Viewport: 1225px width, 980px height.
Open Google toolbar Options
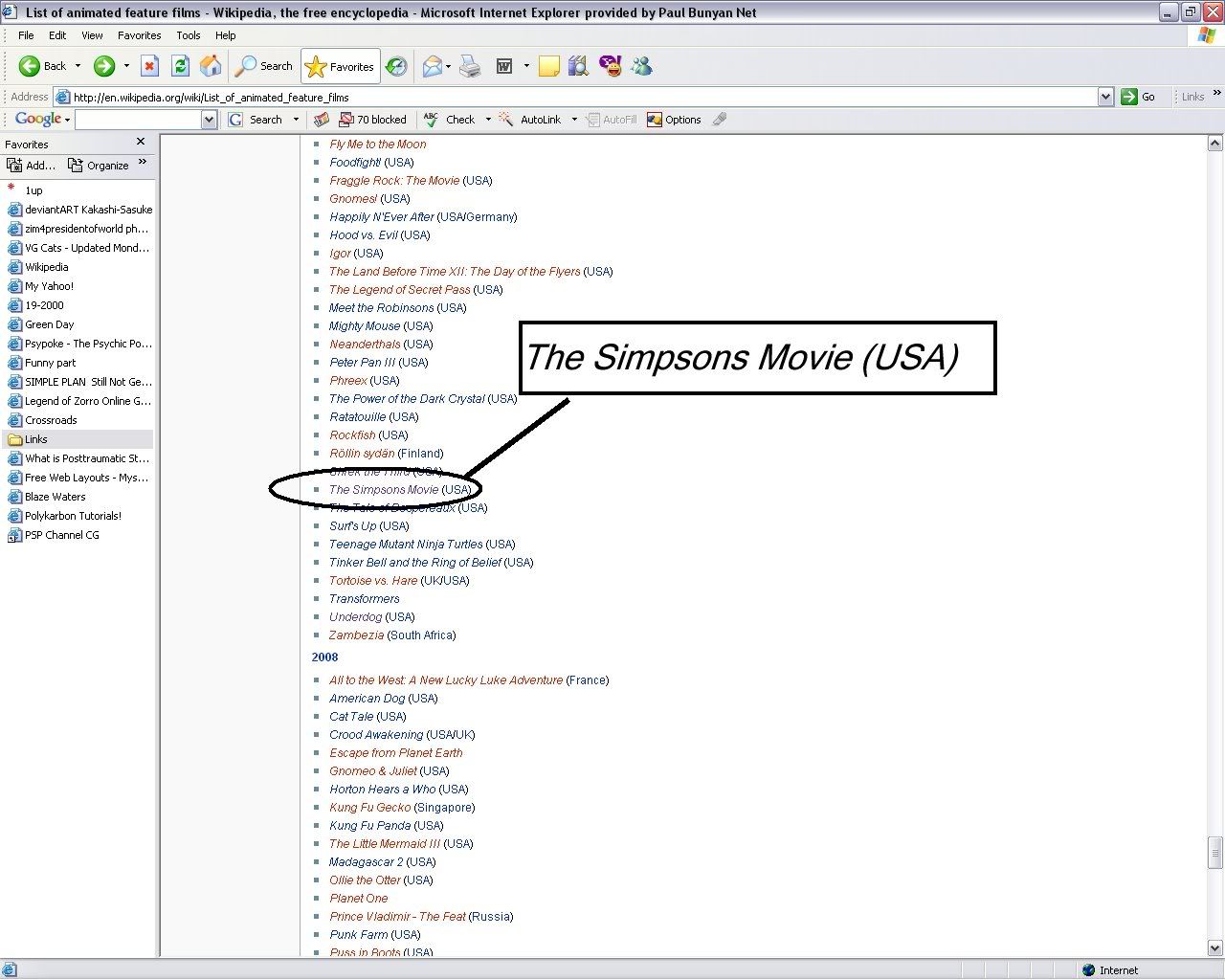pos(675,120)
